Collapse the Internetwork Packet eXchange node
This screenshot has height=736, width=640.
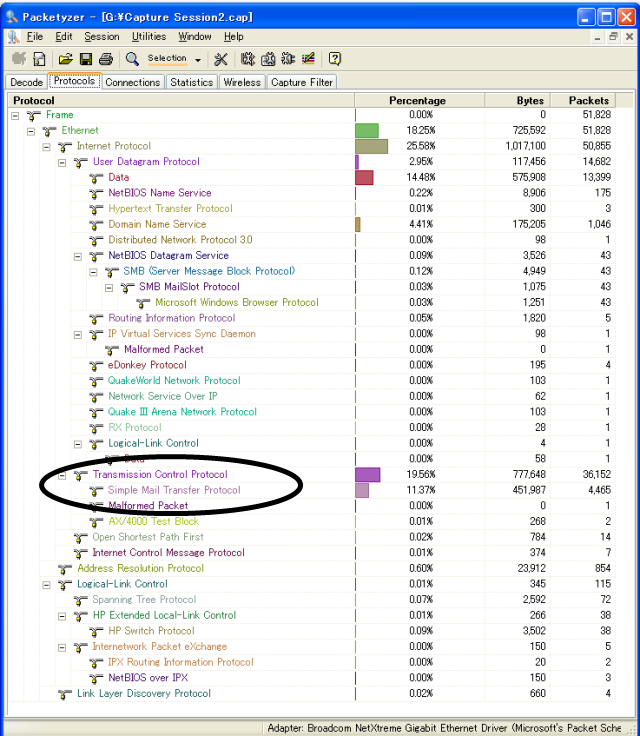point(62,648)
